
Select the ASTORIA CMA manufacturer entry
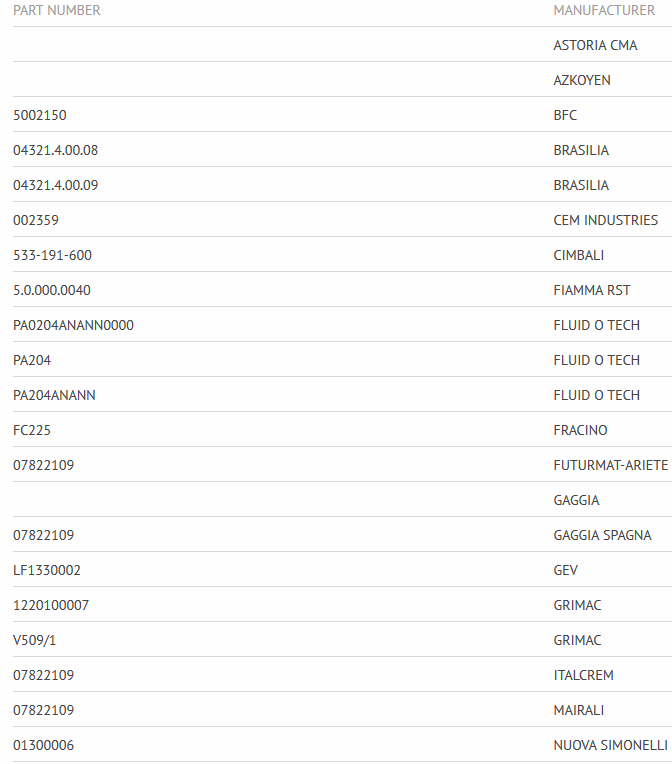coord(595,45)
